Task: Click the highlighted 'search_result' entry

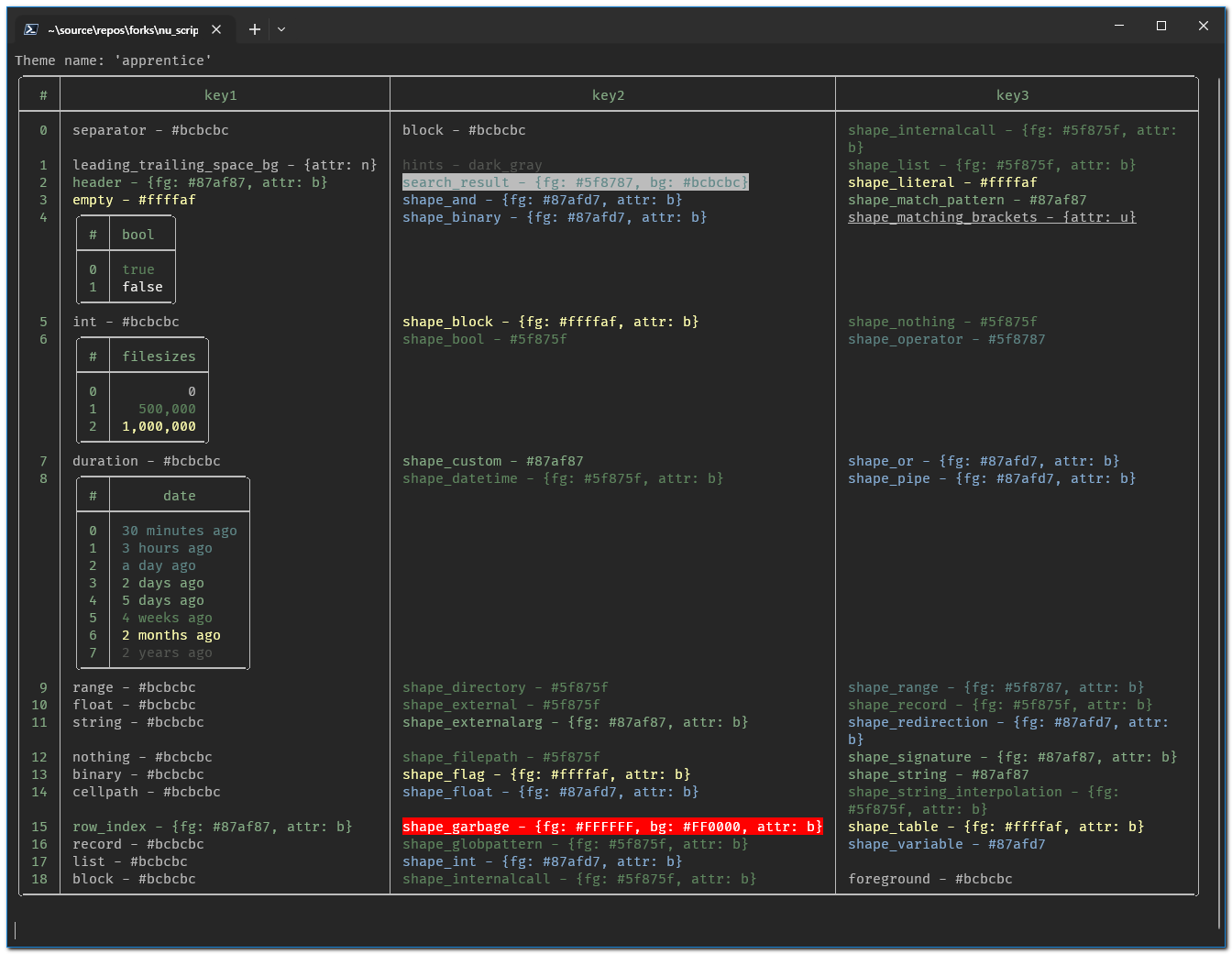Action: tap(576, 182)
